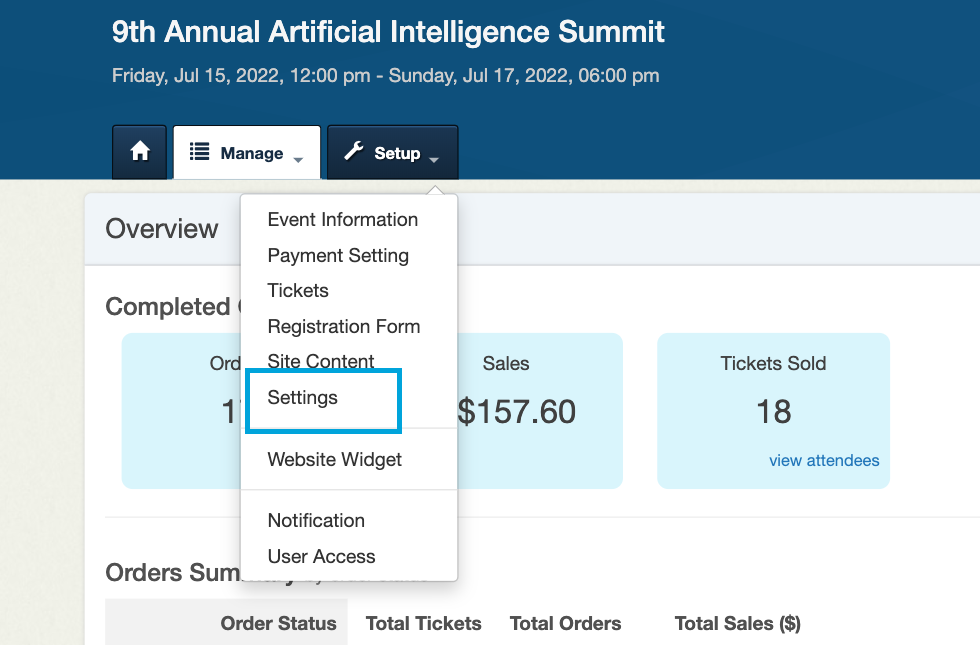Click the Sales $157.60 card
980x645 pixels.
pyautogui.click(x=540, y=411)
